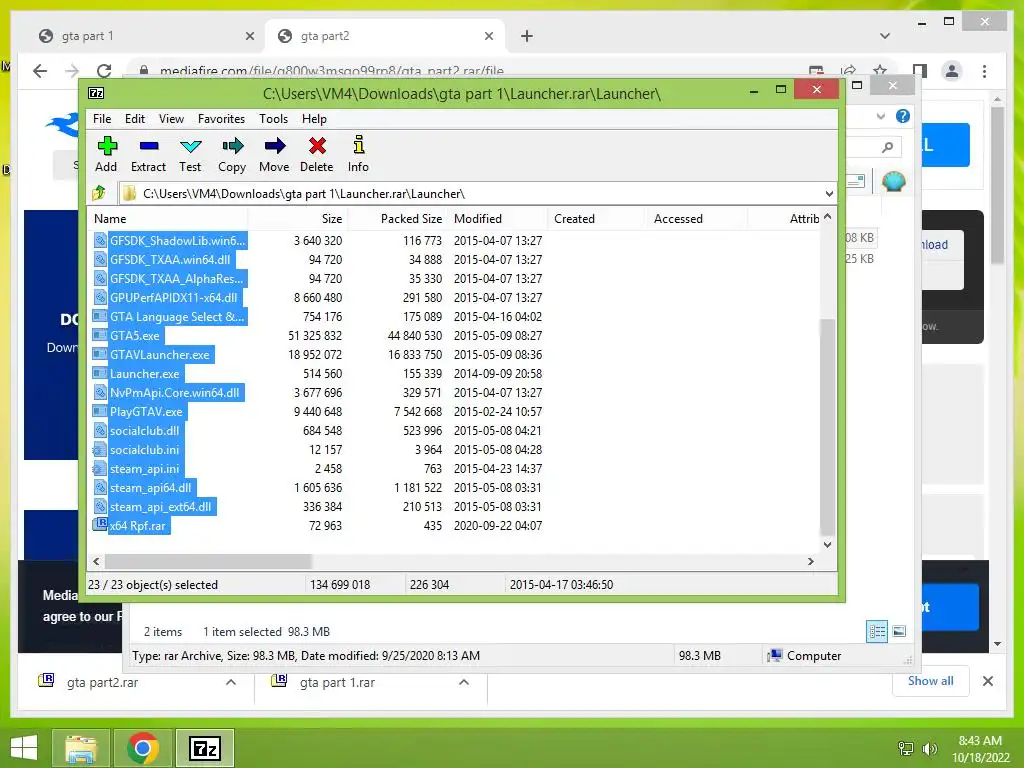The image size is (1024, 768).
Task: Expand Explorer ribbon chevron
Action: pyautogui.click(x=880, y=116)
